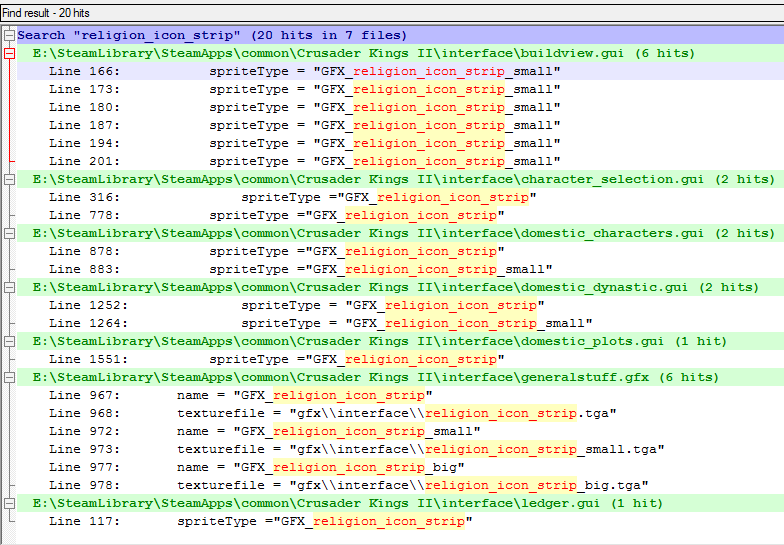Viewport: 784px width, 545px height.
Task: Select the generalstuff.gfx (6 hits) file row
Action: 400,378
